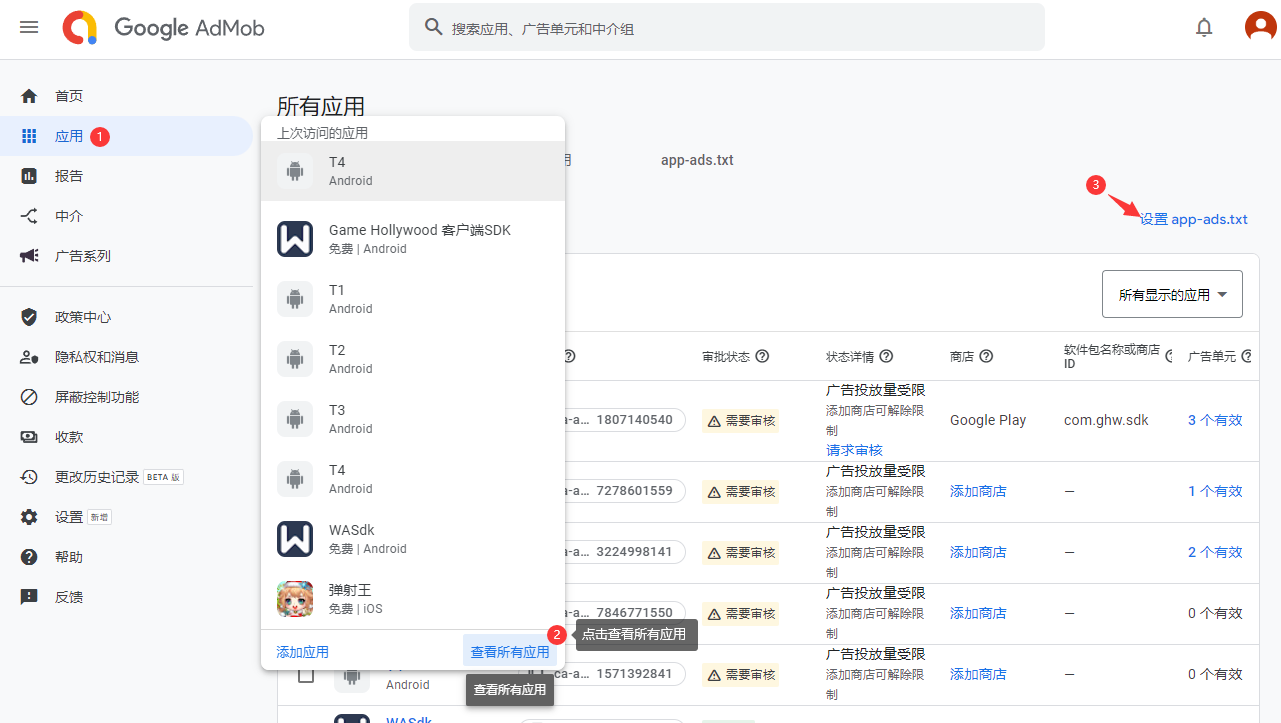Open the 1 个有效 ad units link
This screenshot has width=1281, height=723.
[x=1215, y=491]
